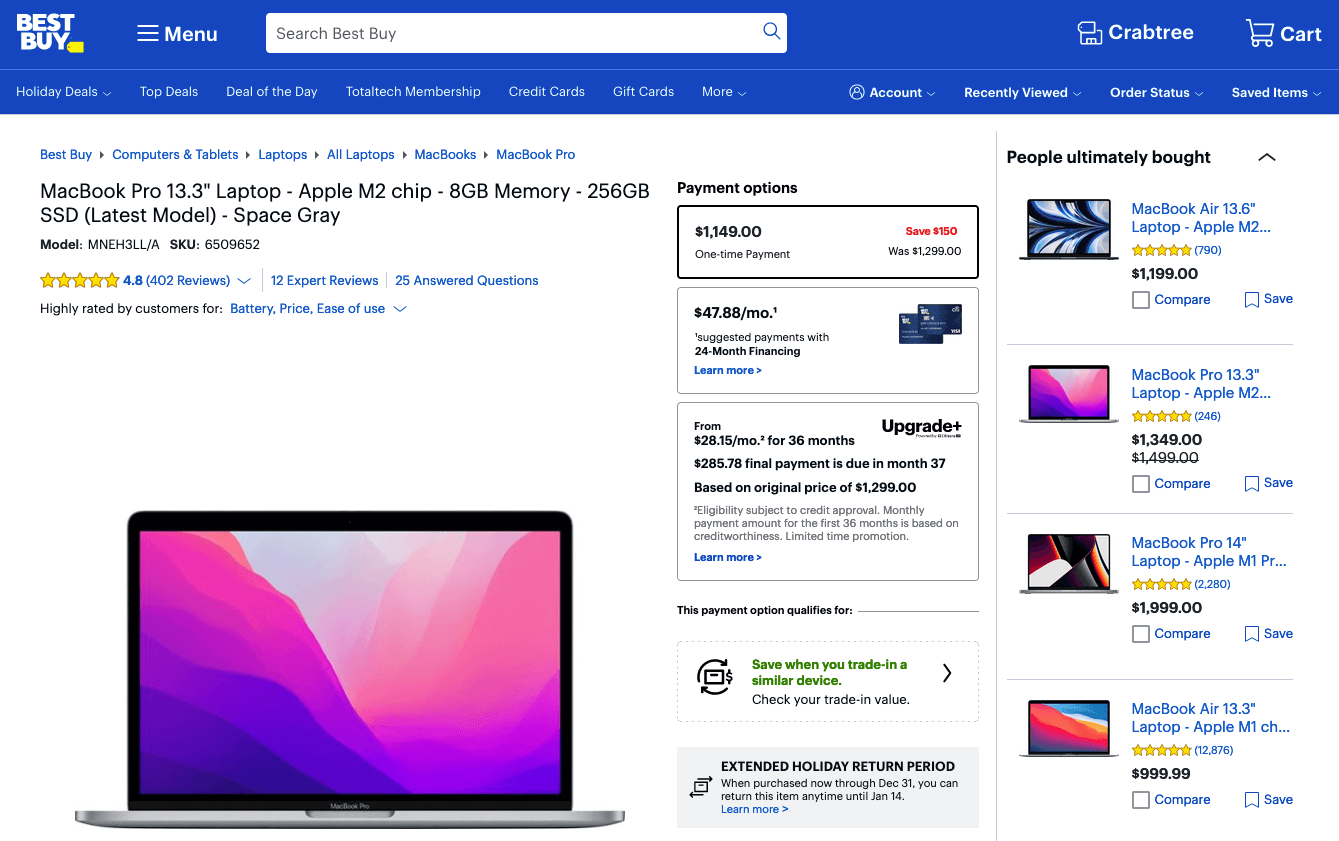Open the Credit Cards menu item

tap(546, 91)
